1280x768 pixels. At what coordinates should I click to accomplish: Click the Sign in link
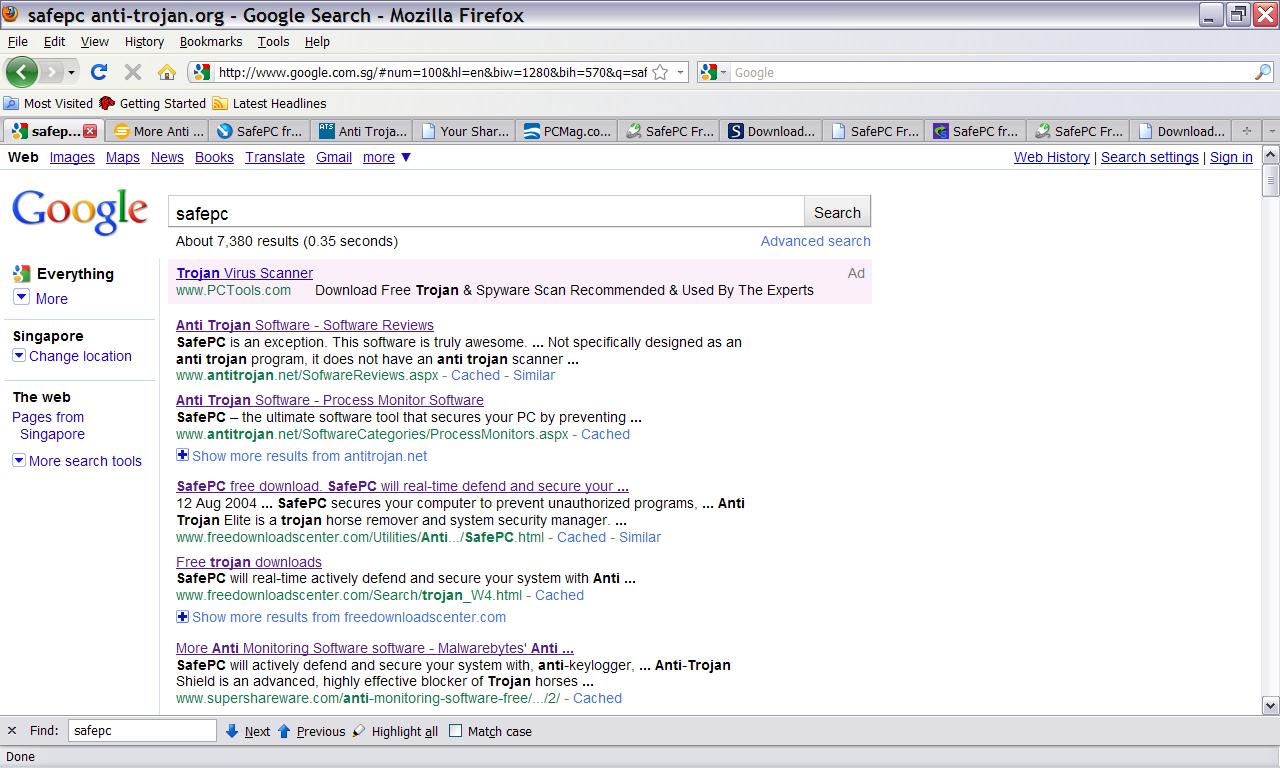point(1231,157)
